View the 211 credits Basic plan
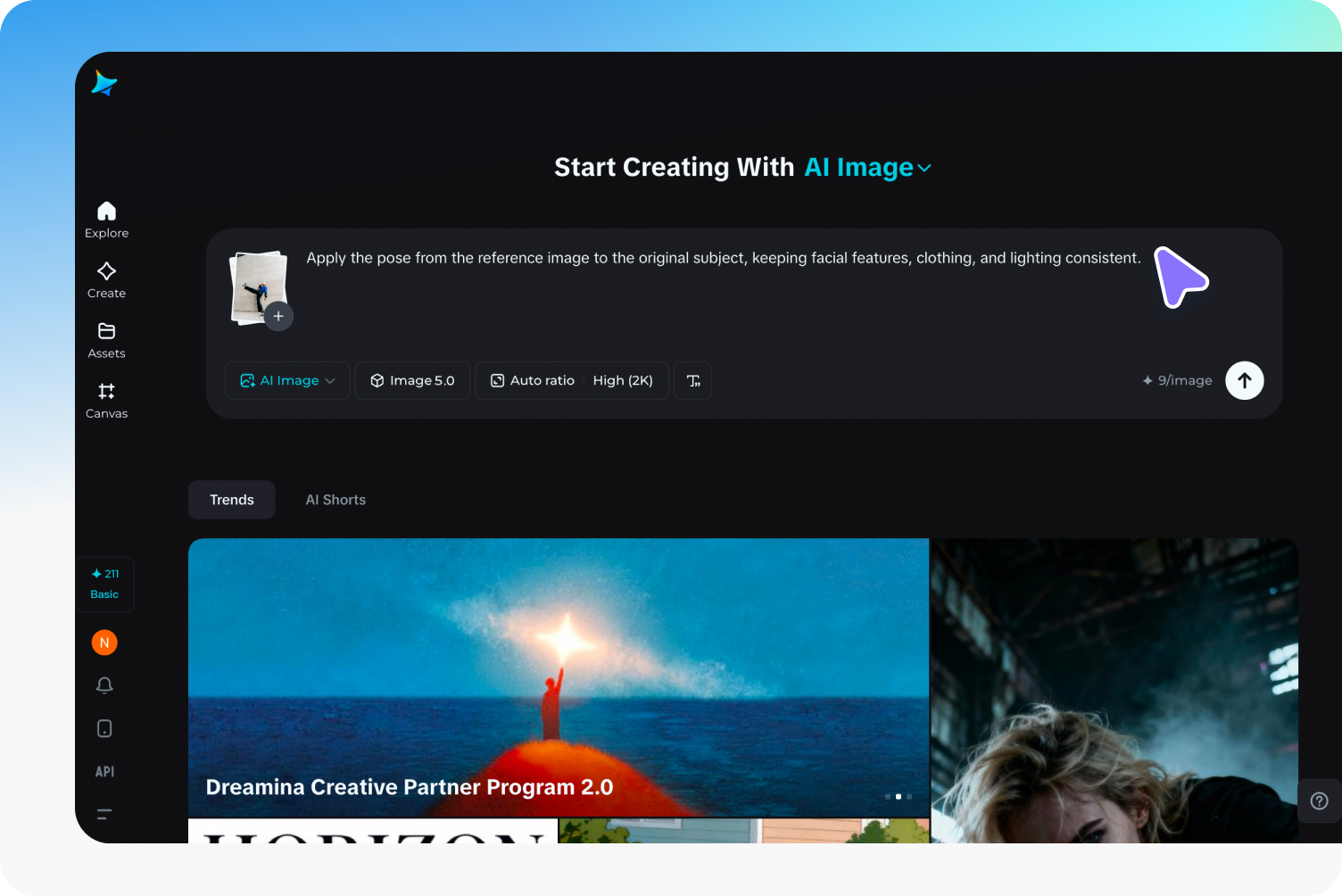The width and height of the screenshot is (1342, 896). pyautogui.click(x=105, y=584)
